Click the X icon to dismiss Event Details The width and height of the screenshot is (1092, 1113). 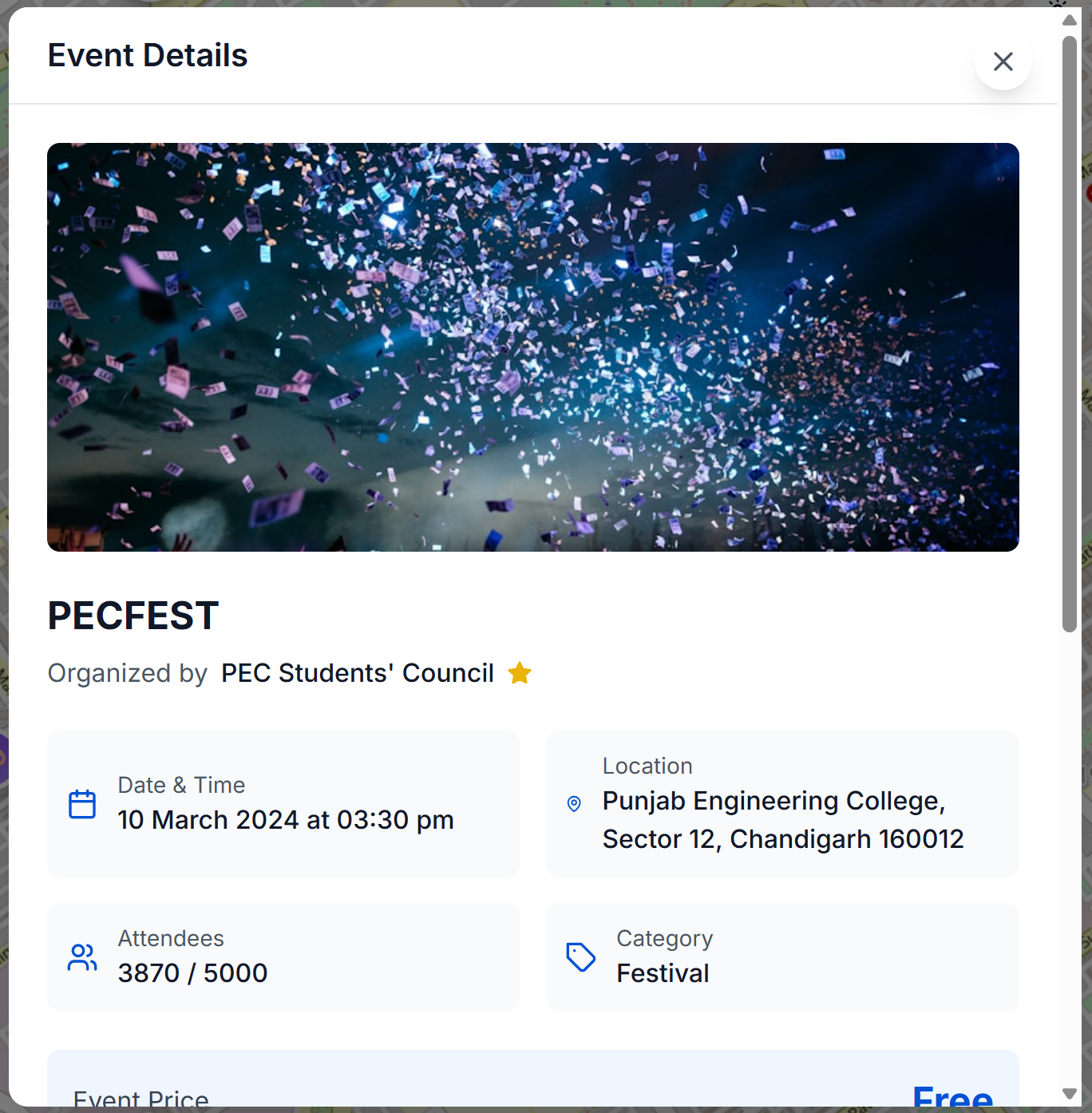(1003, 61)
